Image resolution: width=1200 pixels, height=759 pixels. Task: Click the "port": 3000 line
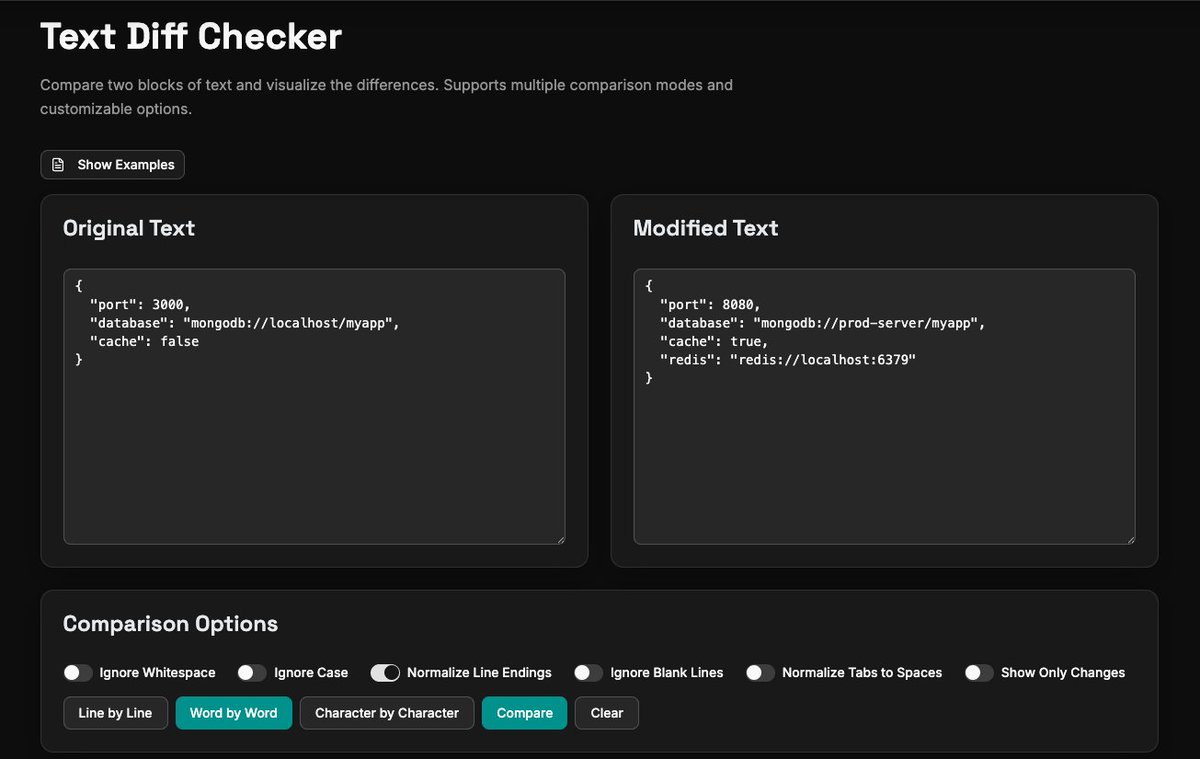coord(140,304)
